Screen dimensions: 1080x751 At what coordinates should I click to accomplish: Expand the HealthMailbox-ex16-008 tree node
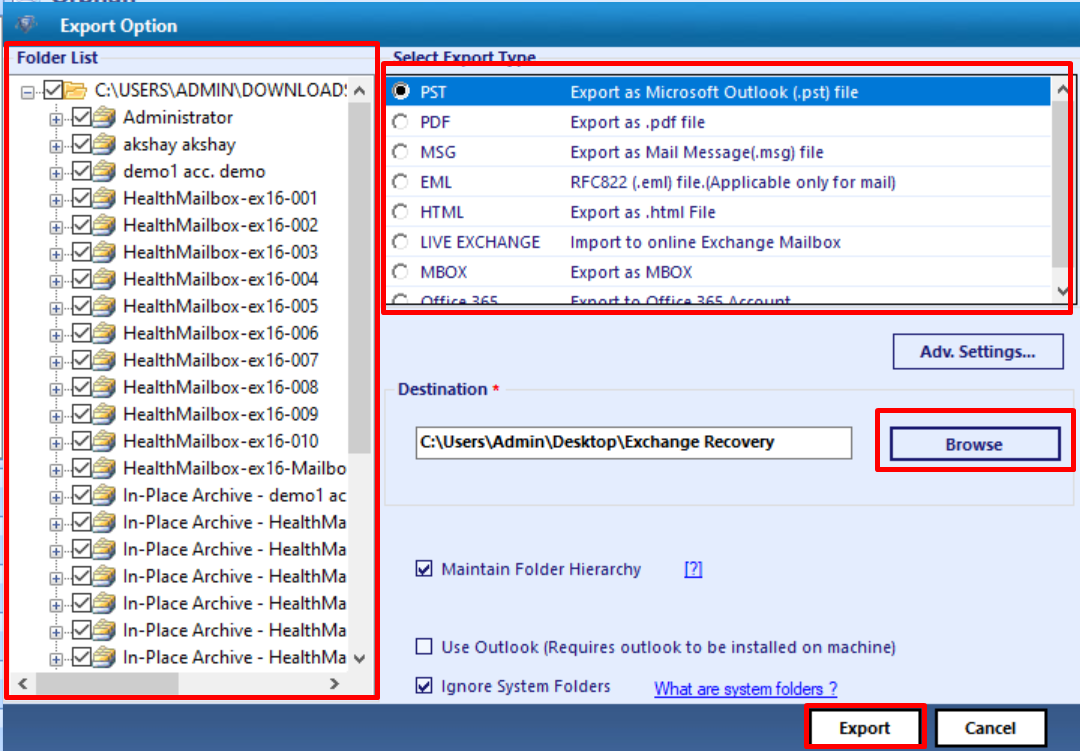pos(56,389)
